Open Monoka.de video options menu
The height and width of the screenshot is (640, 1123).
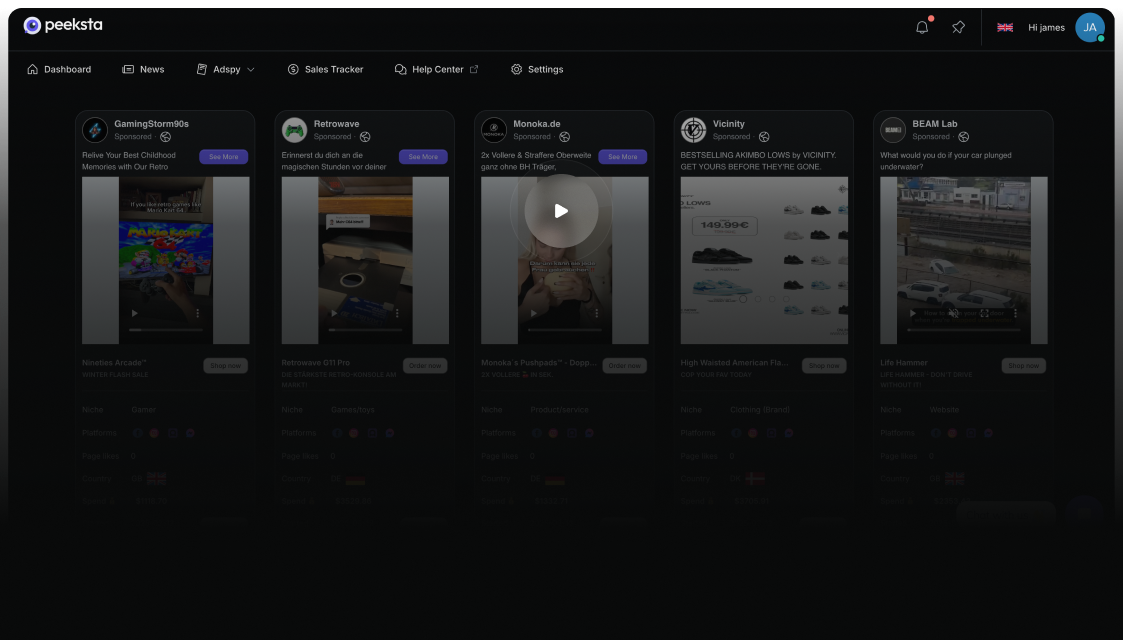tap(597, 314)
